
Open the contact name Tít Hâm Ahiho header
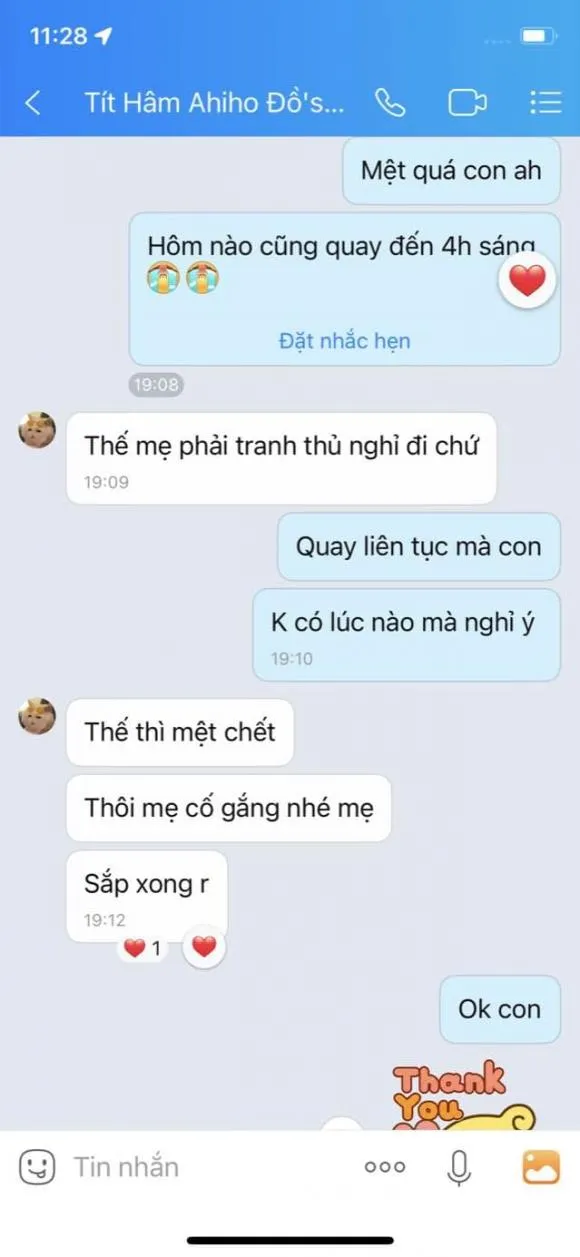[214, 102]
